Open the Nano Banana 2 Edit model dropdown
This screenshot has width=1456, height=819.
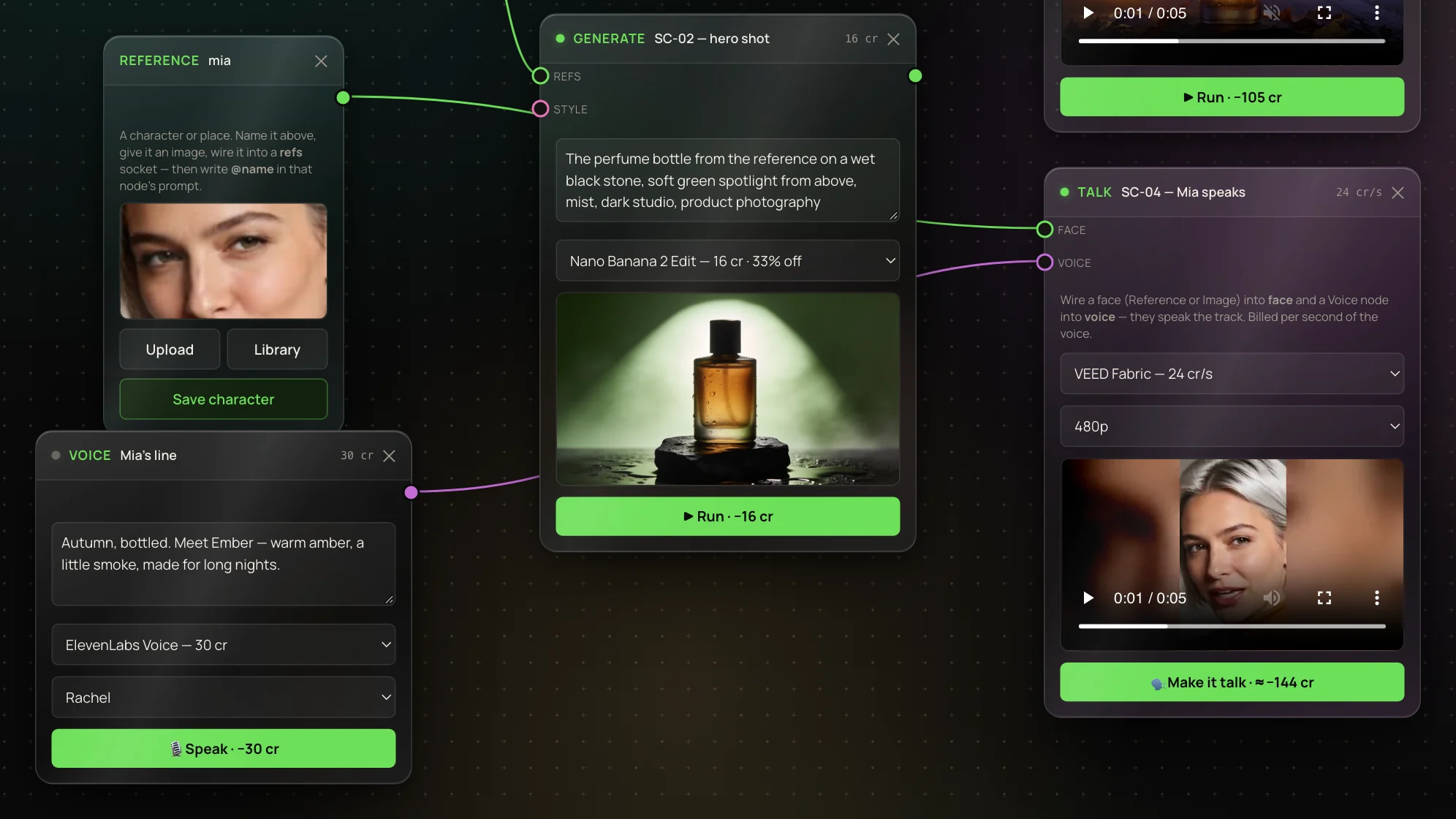click(727, 261)
